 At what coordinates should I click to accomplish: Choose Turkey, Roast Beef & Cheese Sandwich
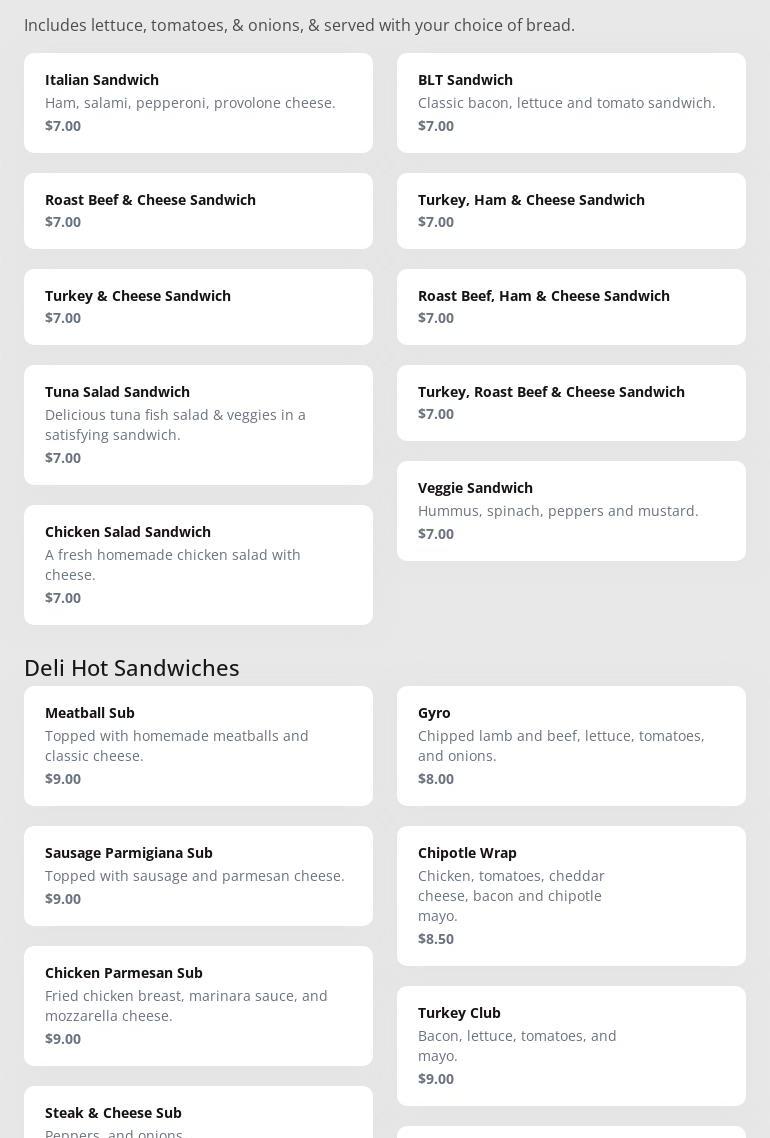coord(571,403)
